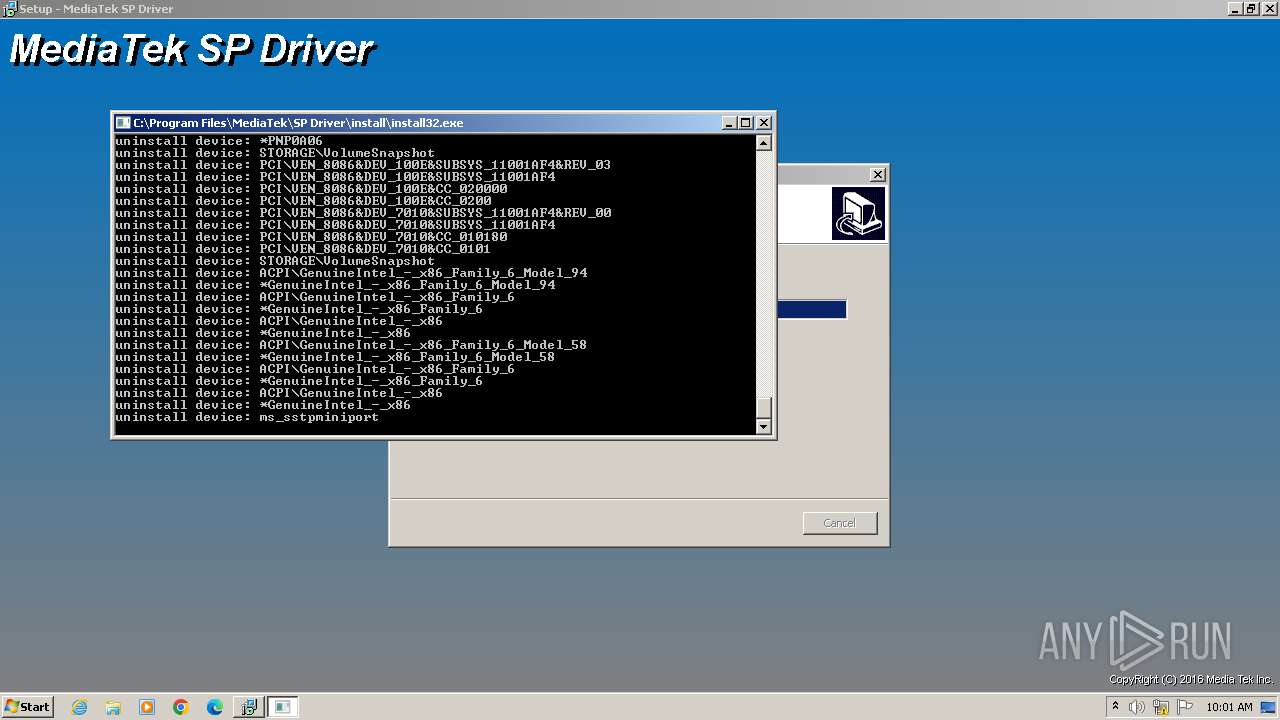This screenshot has width=1280, height=720.
Task: Click the line 'uninstall device: ms_sstpminiport'
Action: coord(247,417)
